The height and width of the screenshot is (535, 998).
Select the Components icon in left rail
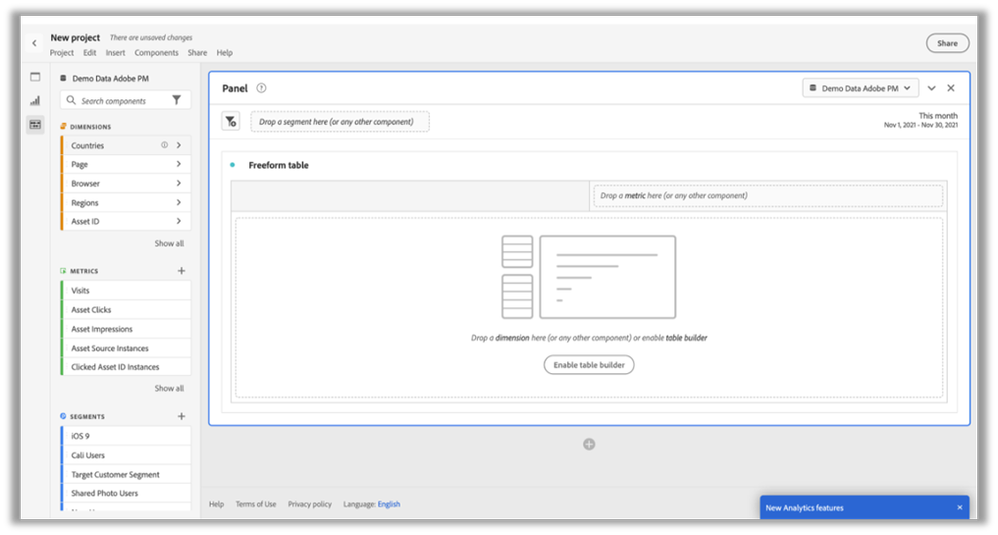pos(35,124)
